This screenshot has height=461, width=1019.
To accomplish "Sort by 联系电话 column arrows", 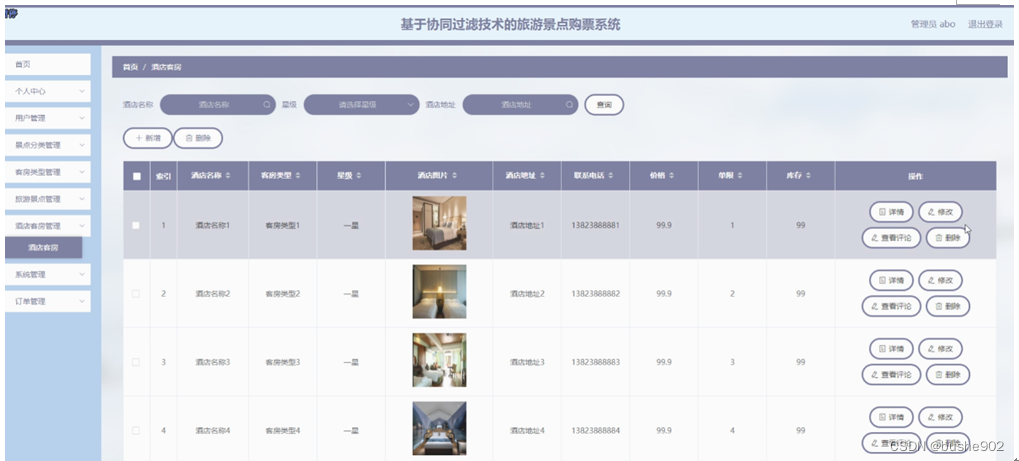I will pos(612,176).
